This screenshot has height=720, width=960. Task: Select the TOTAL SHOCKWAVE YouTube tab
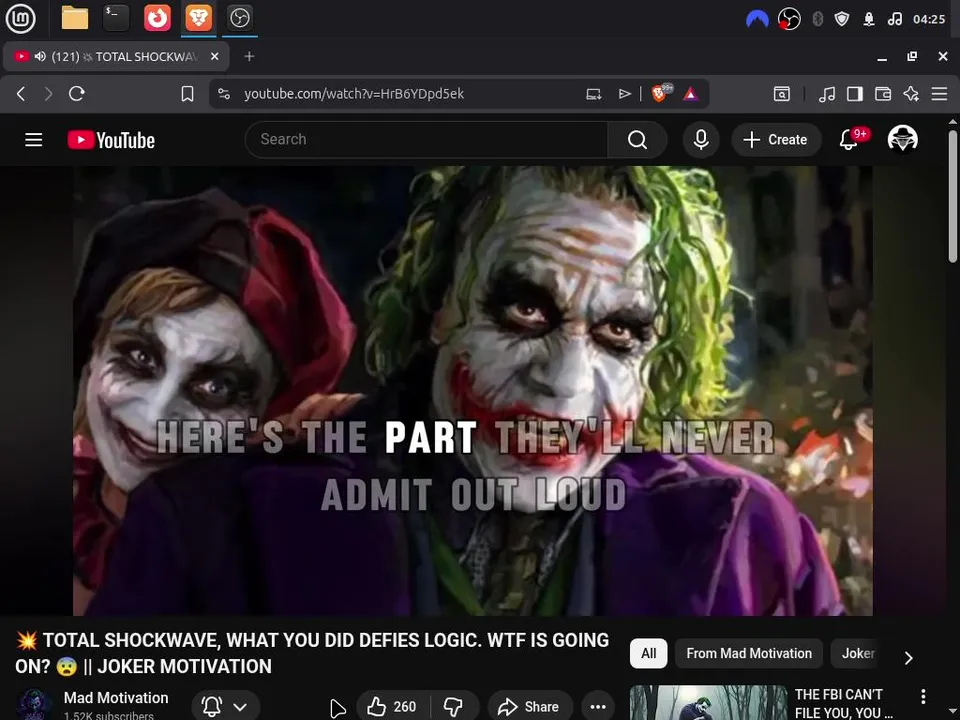(116, 56)
